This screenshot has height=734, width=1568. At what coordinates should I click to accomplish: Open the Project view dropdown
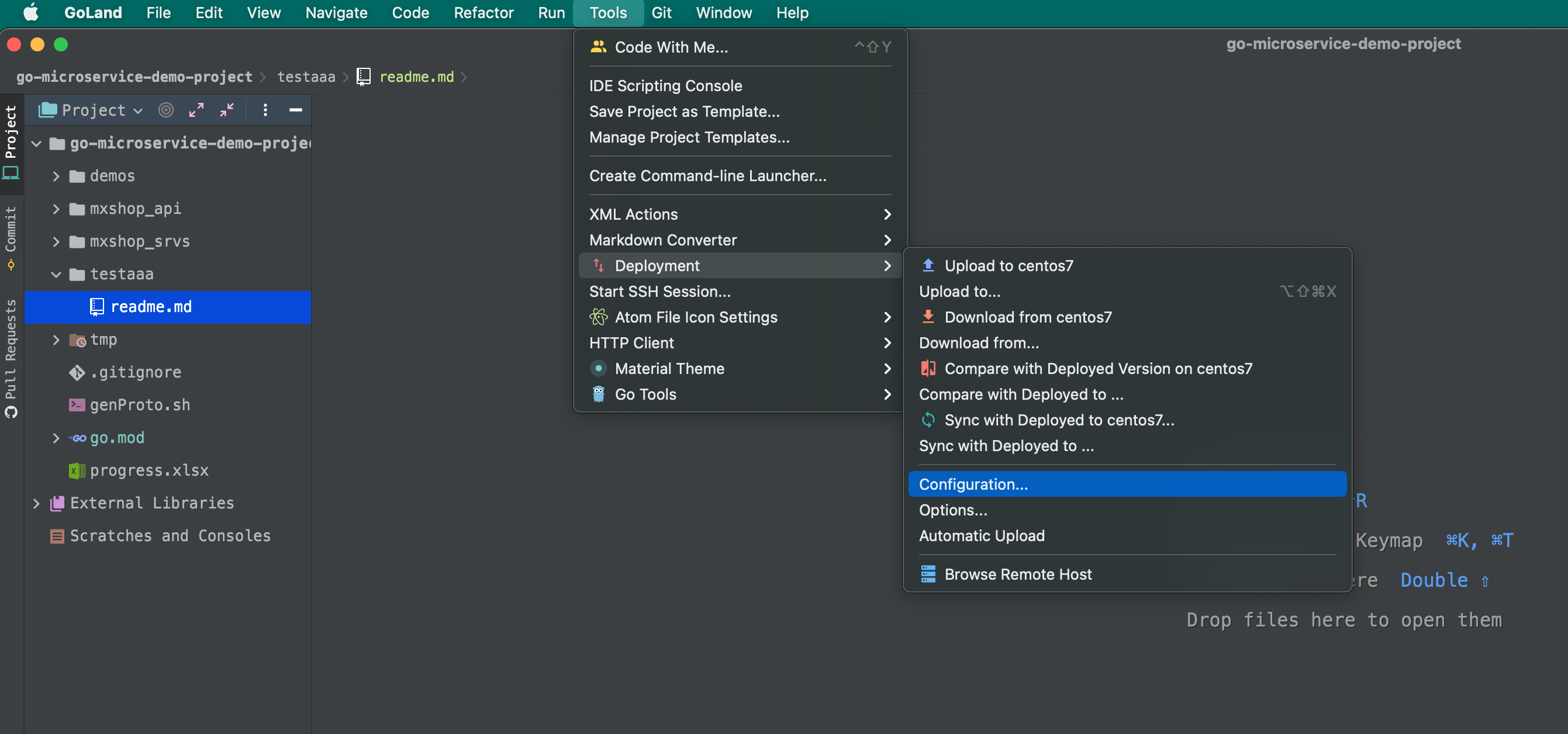pyautogui.click(x=91, y=110)
